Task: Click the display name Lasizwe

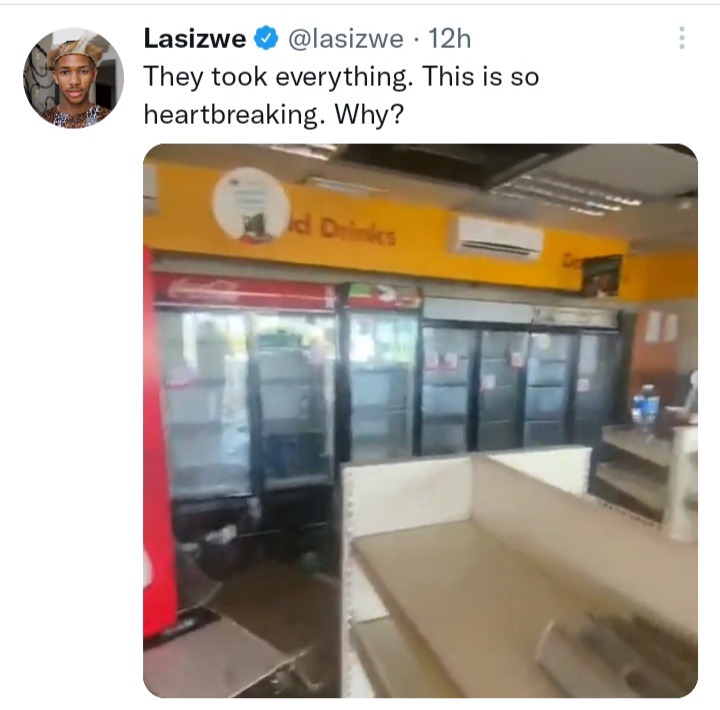Action: (195, 39)
